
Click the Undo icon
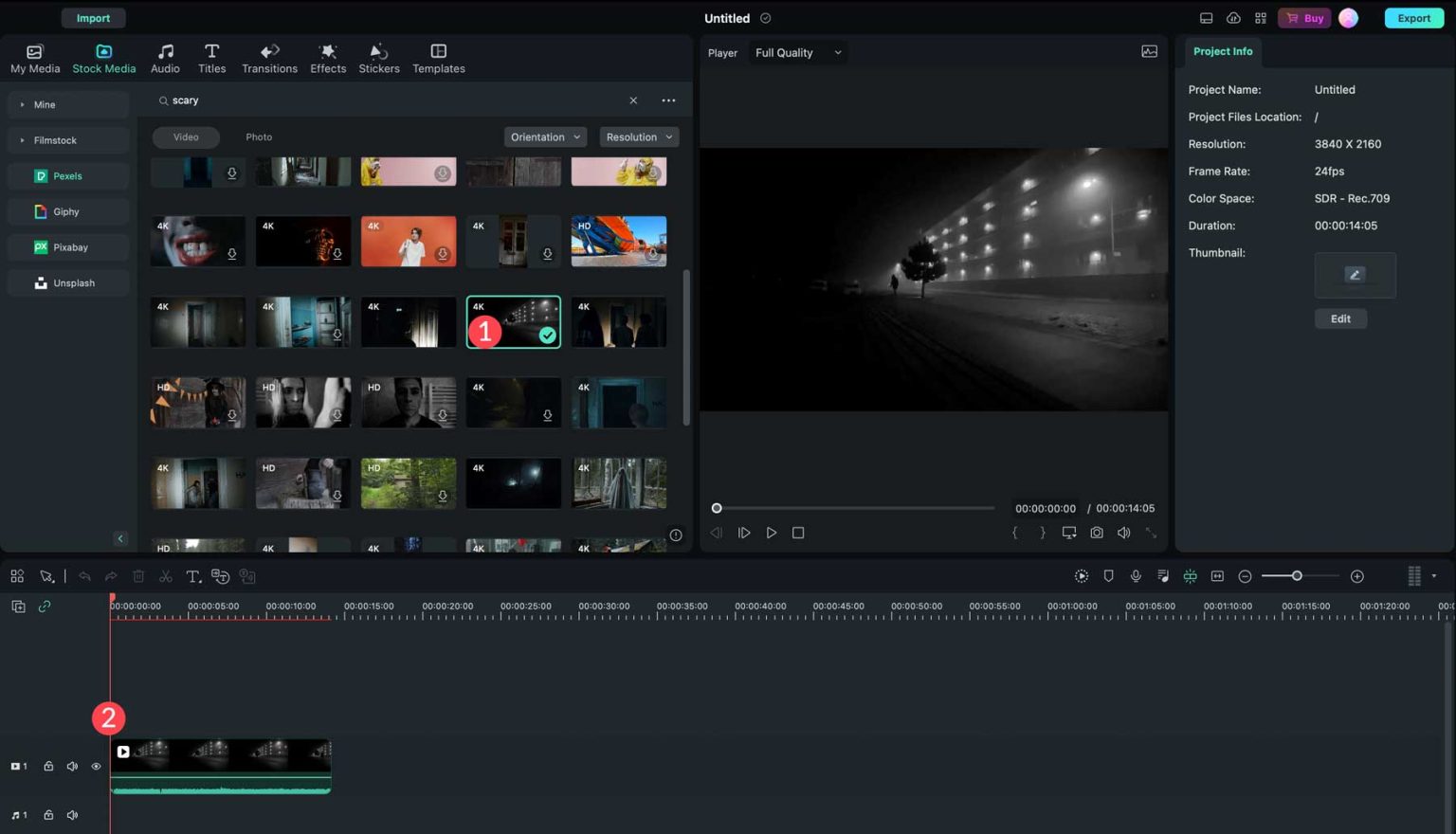[84, 575]
